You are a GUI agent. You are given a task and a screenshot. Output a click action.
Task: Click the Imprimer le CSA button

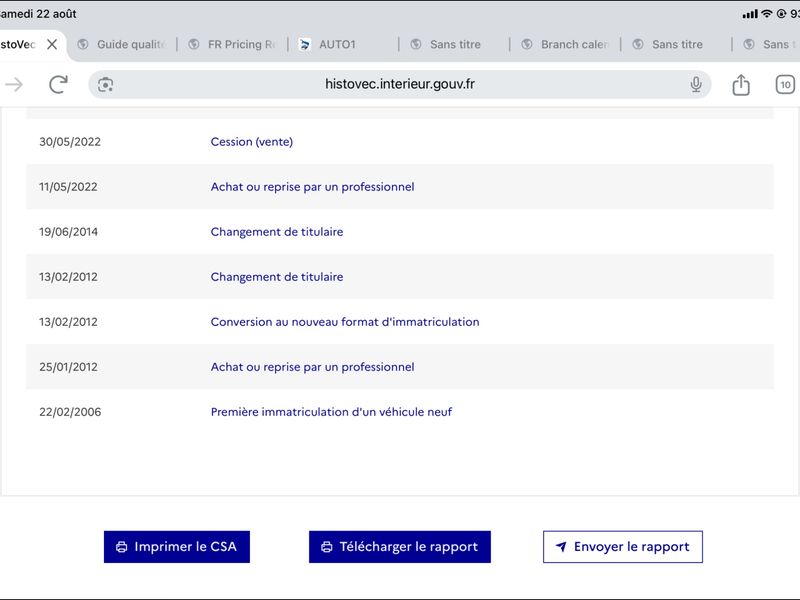[177, 547]
